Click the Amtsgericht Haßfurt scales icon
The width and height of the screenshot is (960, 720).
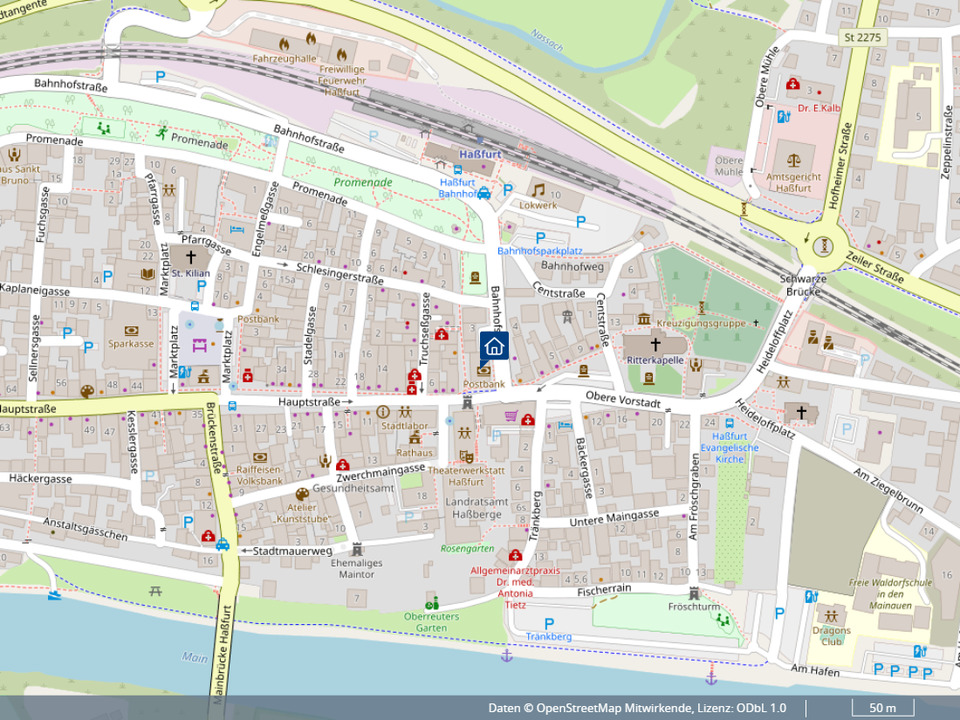click(x=793, y=159)
